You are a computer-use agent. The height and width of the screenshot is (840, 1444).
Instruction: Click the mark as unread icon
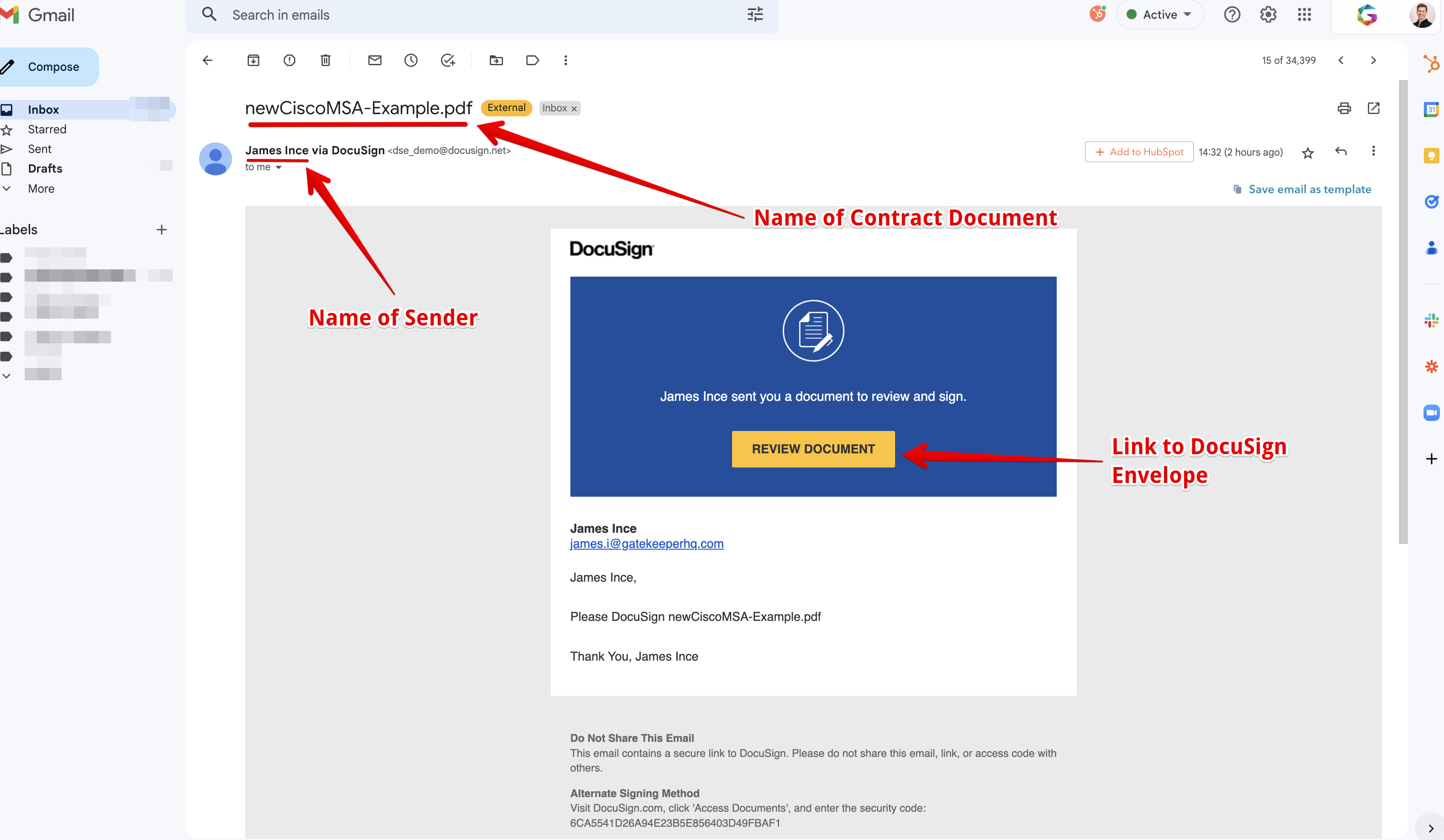tap(374, 60)
